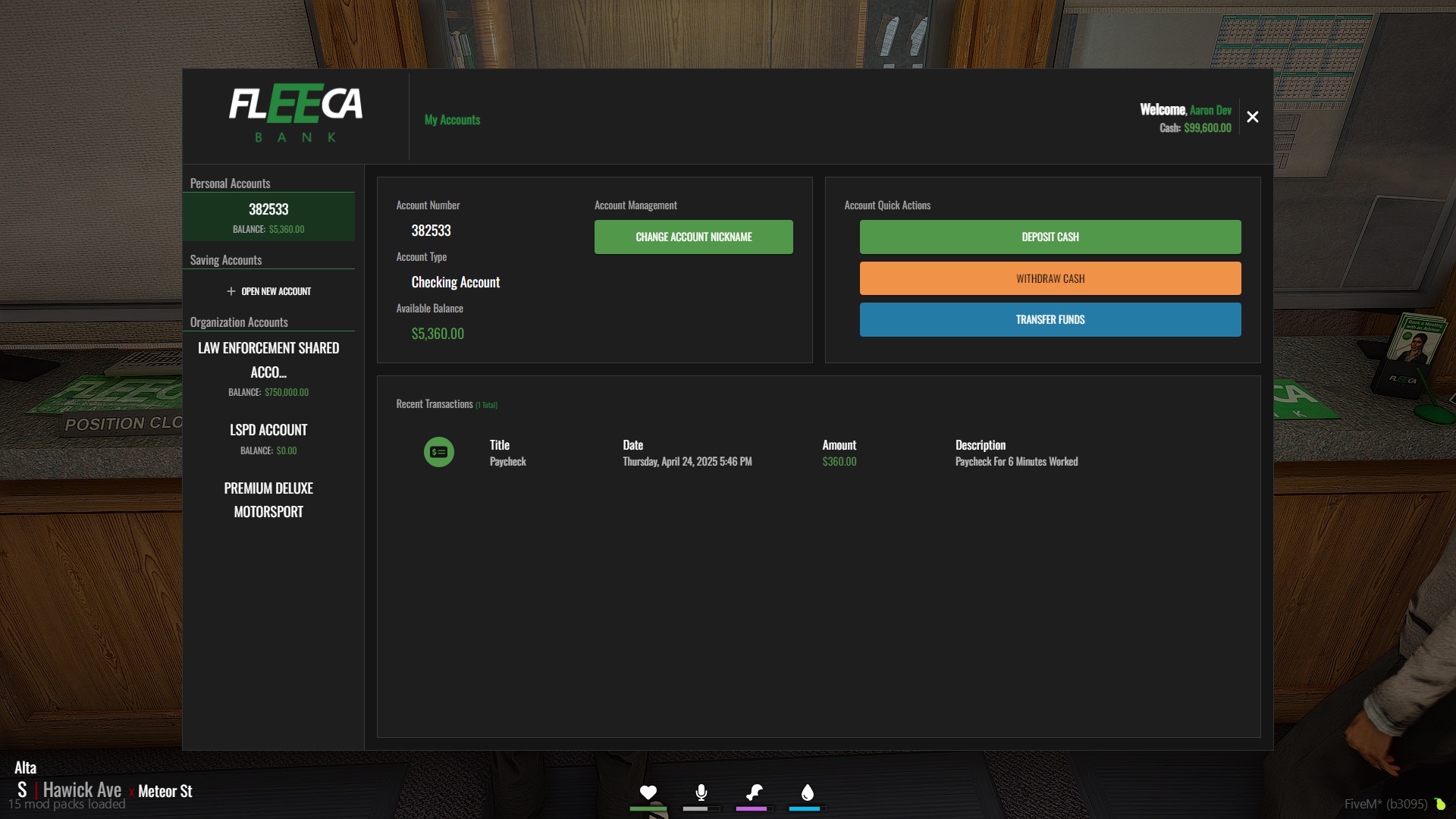Click the microphone voice HUD icon
Image resolution: width=1456 pixels, height=819 pixels.
coord(701,792)
